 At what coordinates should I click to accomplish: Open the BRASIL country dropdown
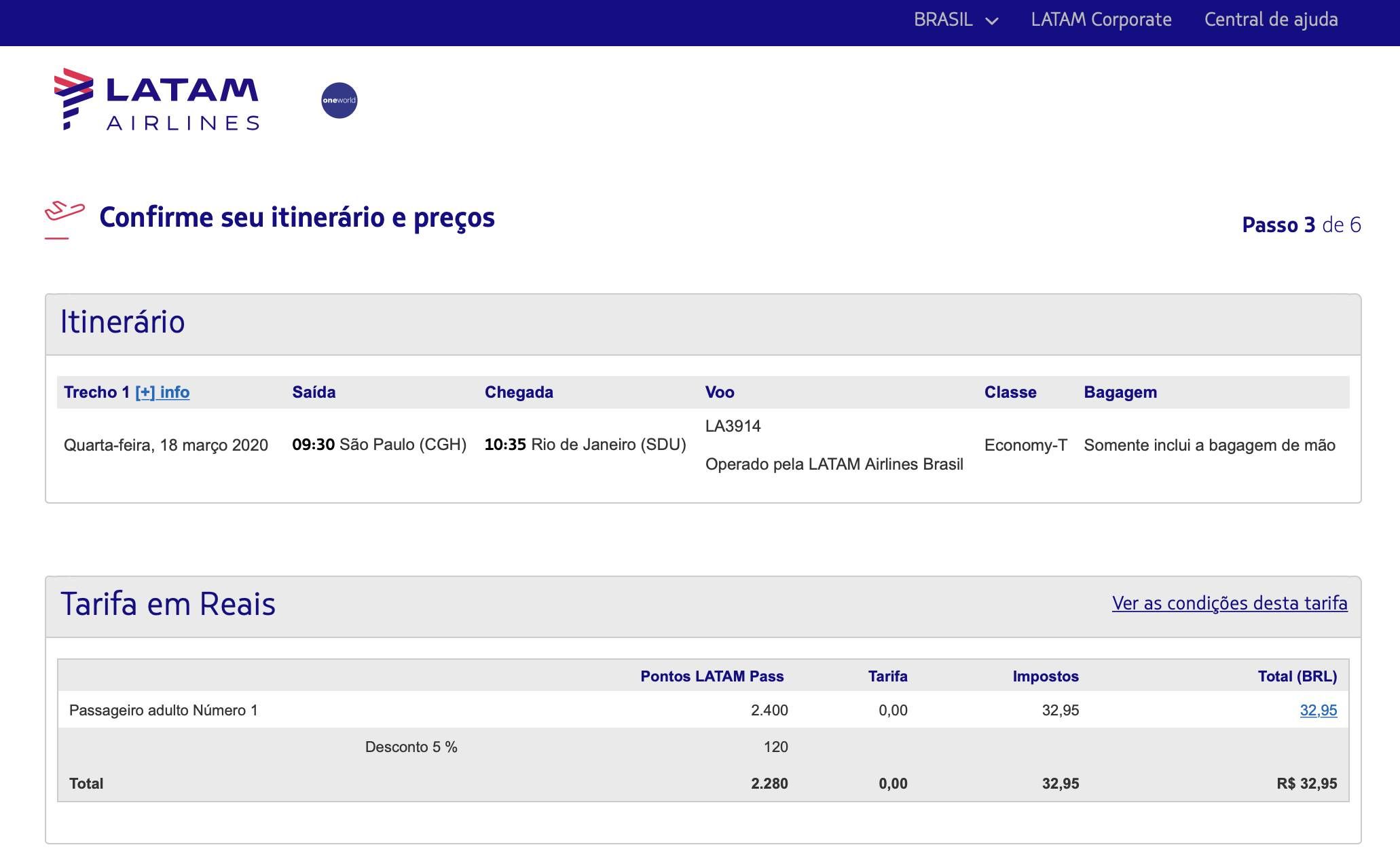pos(956,20)
